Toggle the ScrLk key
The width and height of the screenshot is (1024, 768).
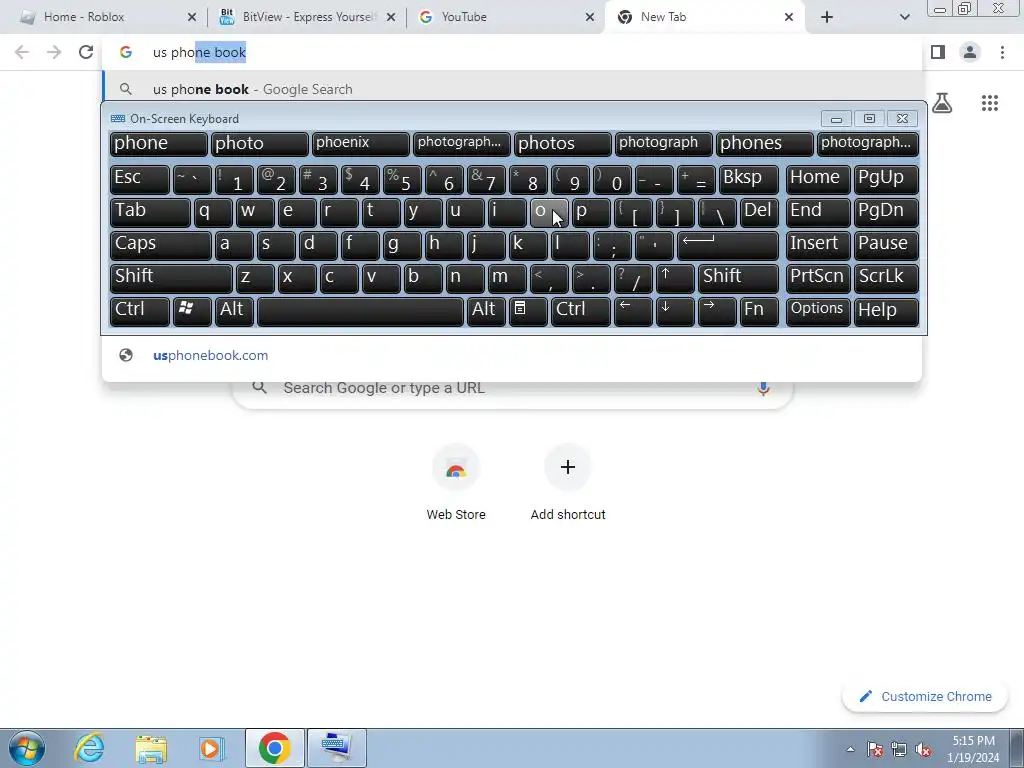click(886, 278)
